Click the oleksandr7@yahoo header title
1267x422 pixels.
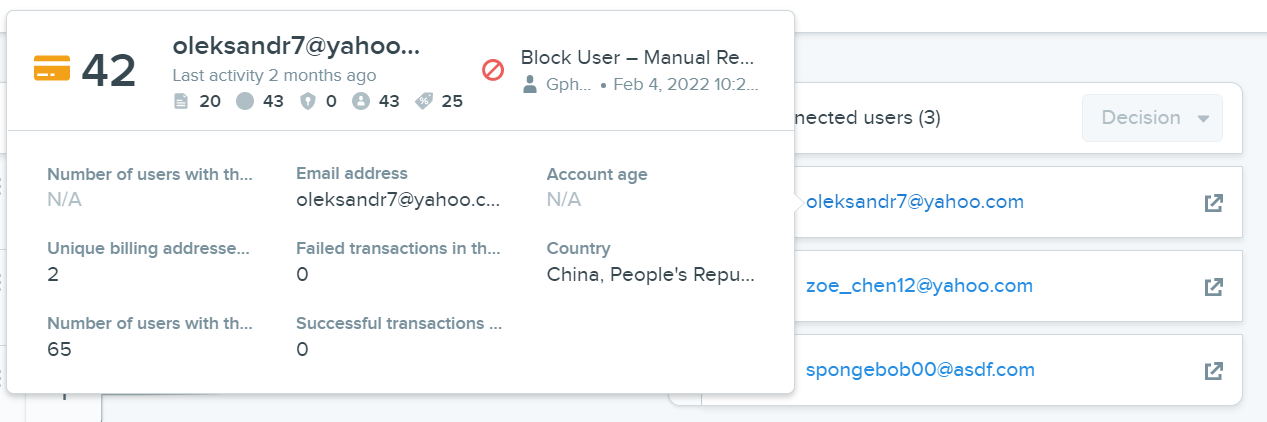[x=297, y=45]
